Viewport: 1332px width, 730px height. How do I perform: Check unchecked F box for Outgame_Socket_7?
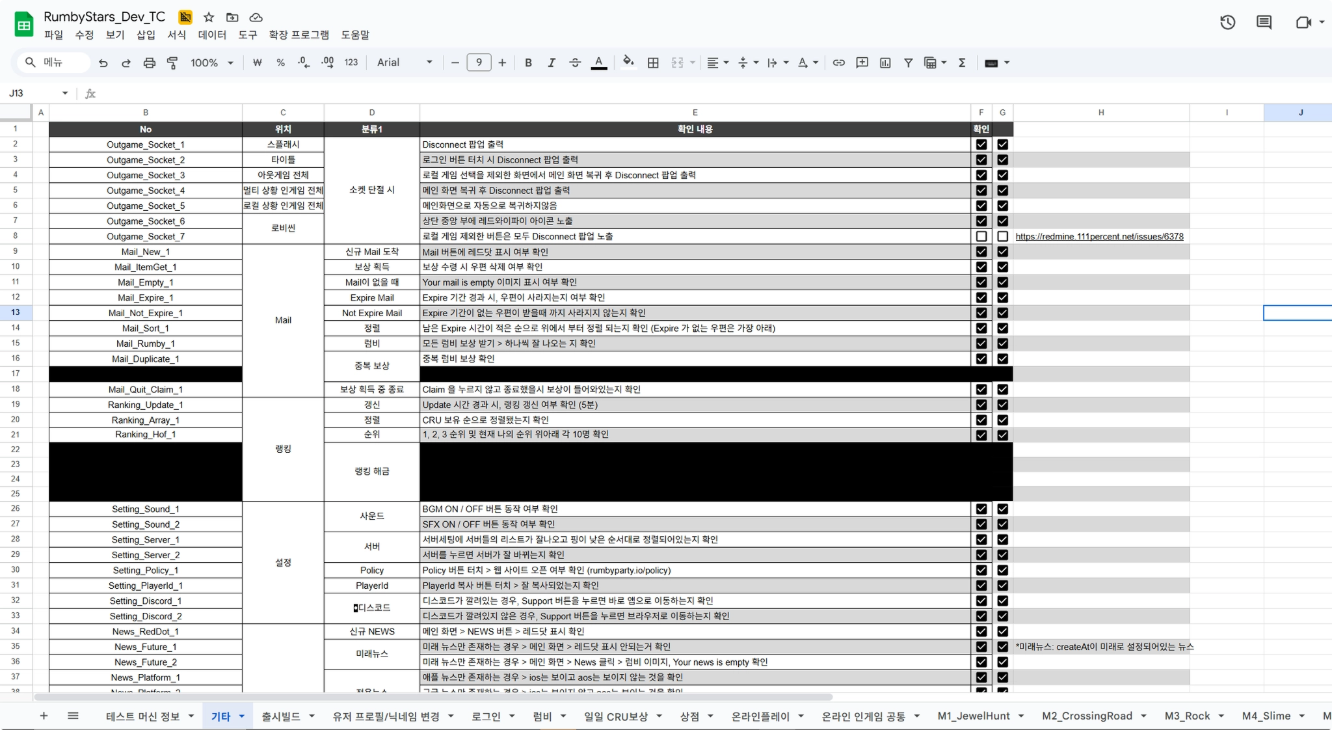tap(981, 236)
